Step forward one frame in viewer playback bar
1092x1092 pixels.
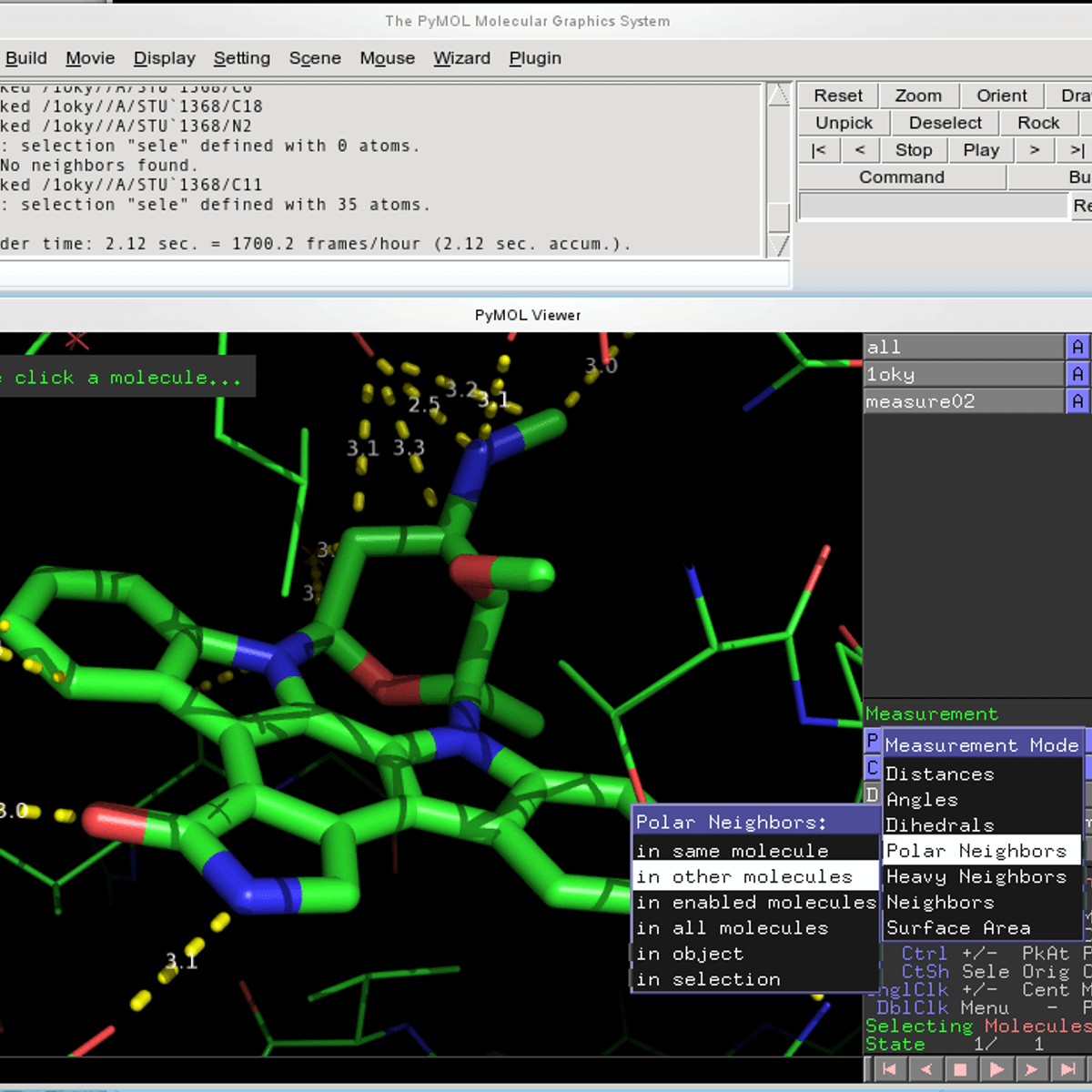click(1031, 1069)
